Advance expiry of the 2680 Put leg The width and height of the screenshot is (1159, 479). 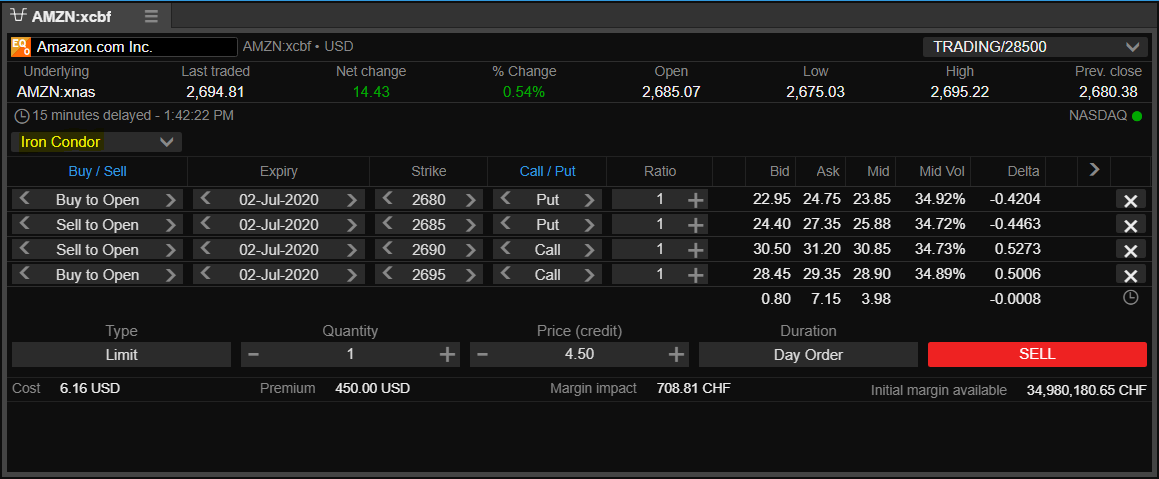(x=352, y=200)
